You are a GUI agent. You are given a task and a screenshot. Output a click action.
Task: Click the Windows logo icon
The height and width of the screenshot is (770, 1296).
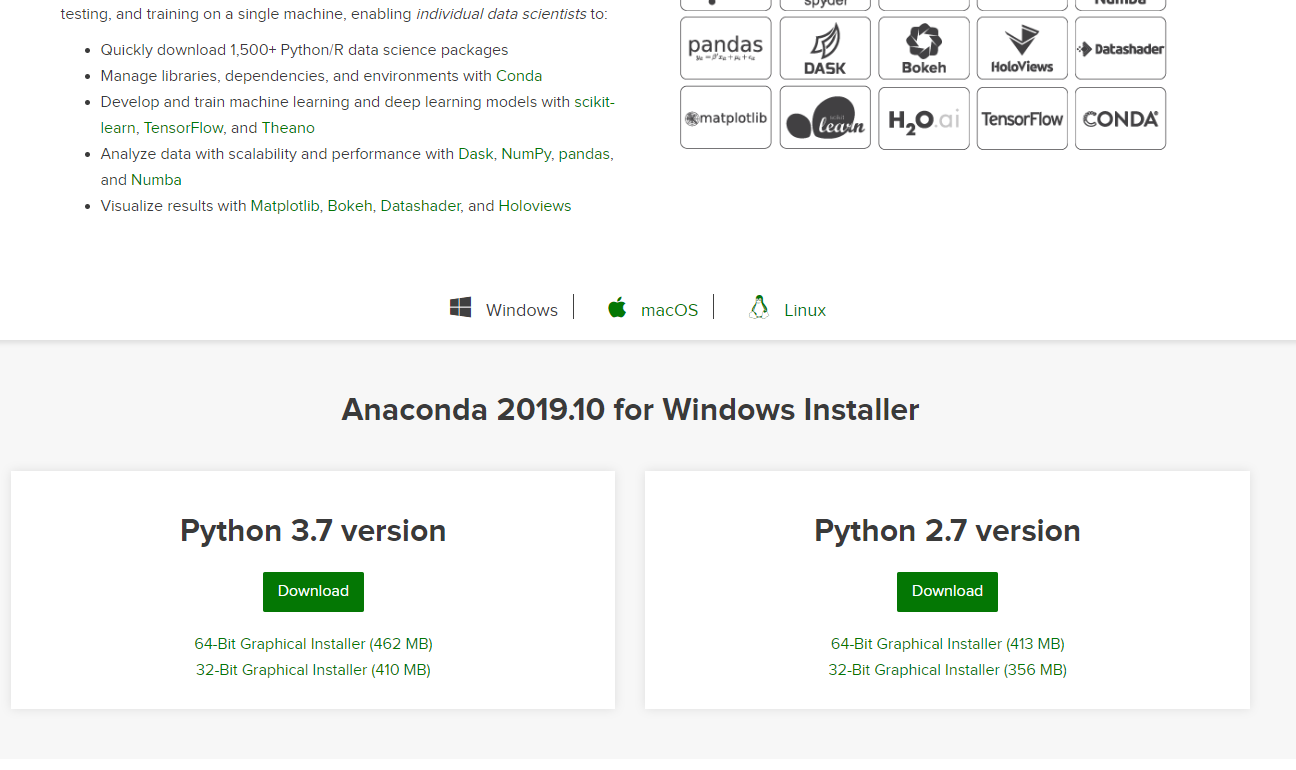(x=460, y=308)
